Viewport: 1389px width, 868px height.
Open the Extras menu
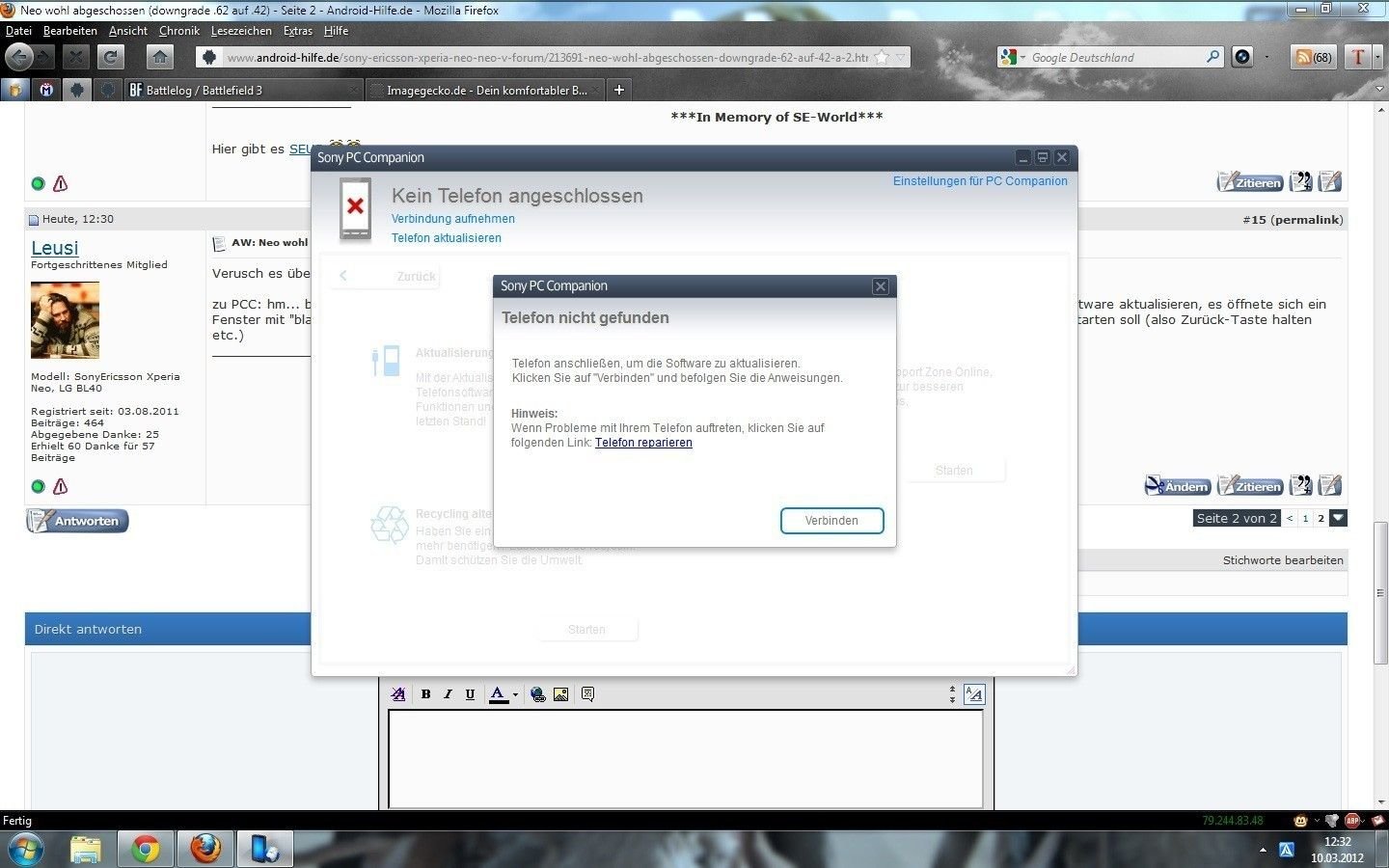297,31
